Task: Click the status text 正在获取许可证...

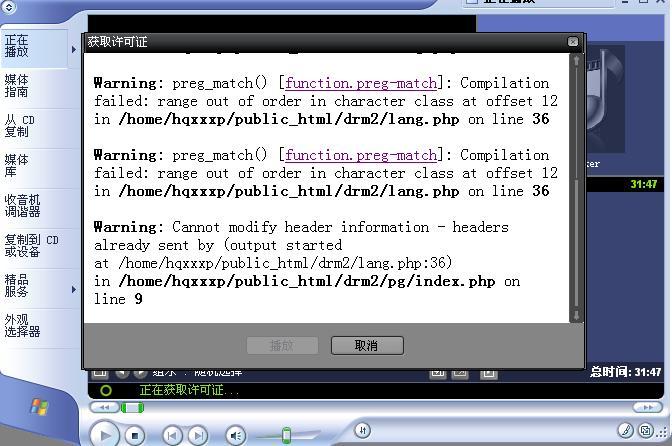Action: click(189, 390)
